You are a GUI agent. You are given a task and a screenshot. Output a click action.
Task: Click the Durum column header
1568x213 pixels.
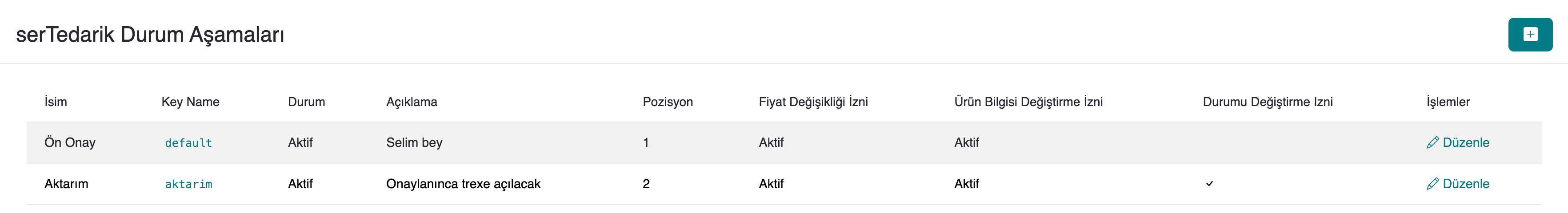pyautogui.click(x=306, y=102)
